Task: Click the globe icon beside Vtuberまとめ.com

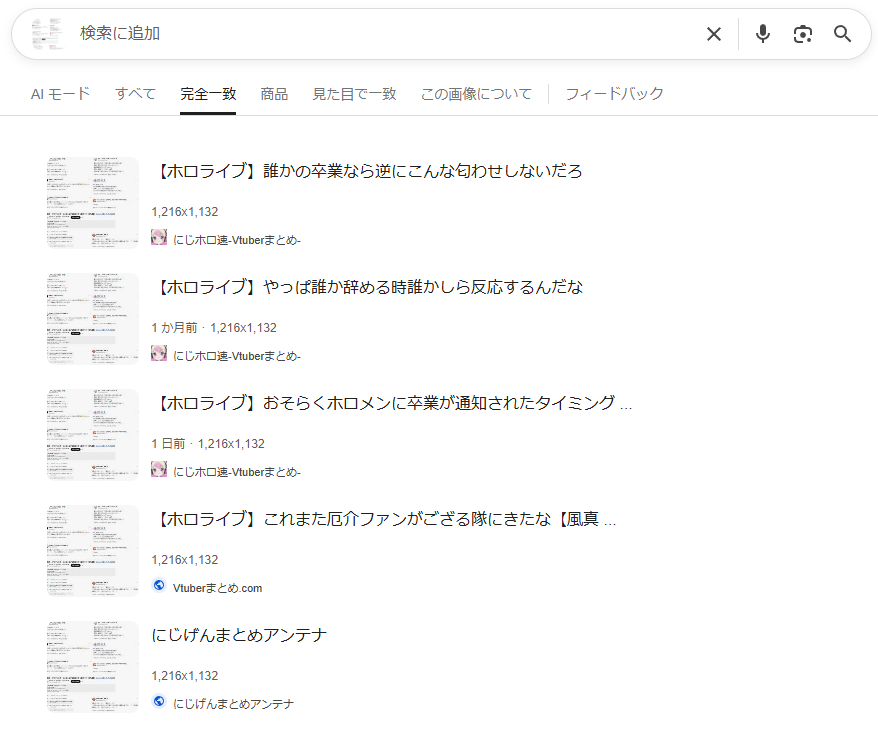Action: pyautogui.click(x=159, y=586)
